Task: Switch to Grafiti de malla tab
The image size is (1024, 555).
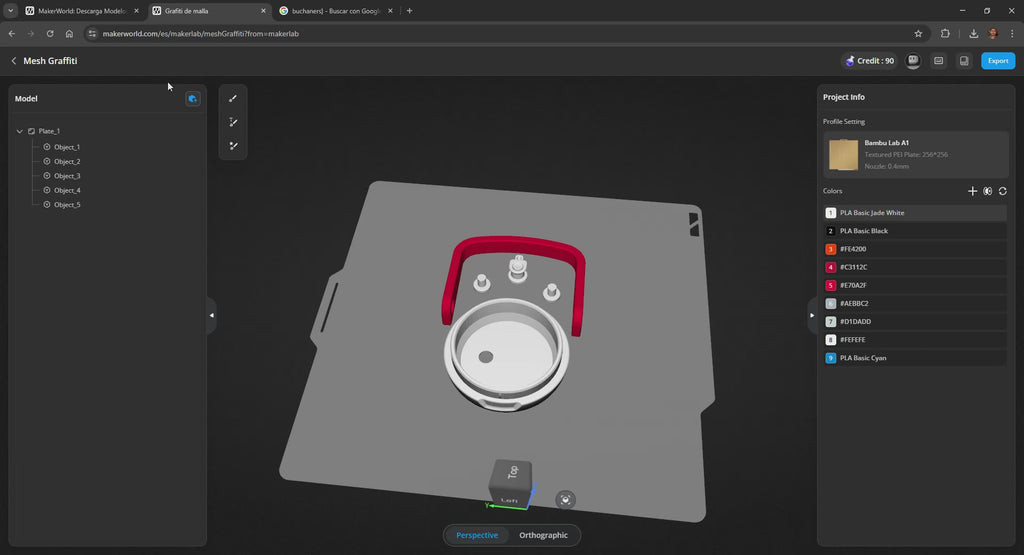Action: 209,10
